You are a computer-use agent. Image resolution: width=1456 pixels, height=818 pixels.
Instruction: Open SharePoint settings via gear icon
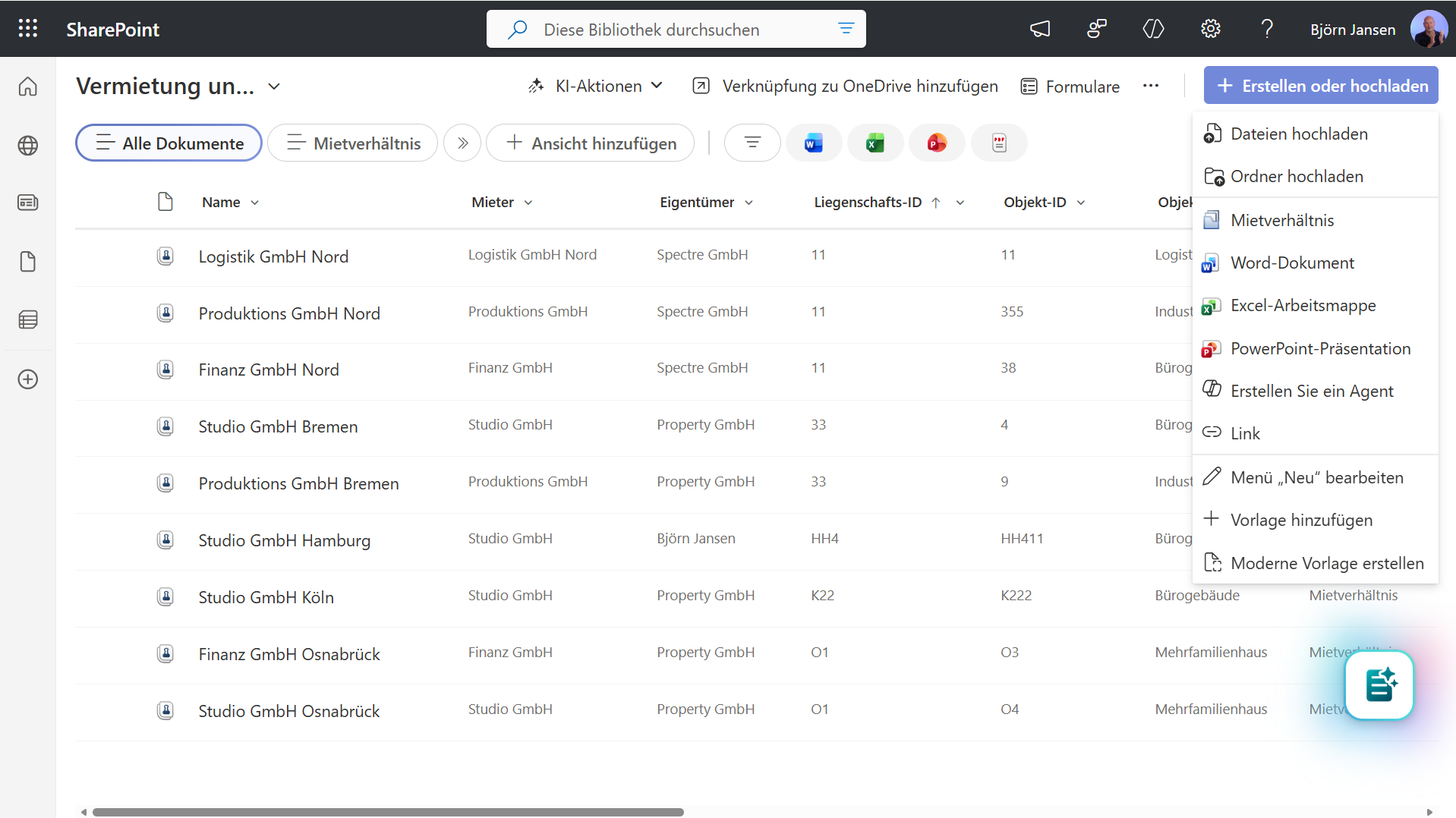coord(1210,29)
